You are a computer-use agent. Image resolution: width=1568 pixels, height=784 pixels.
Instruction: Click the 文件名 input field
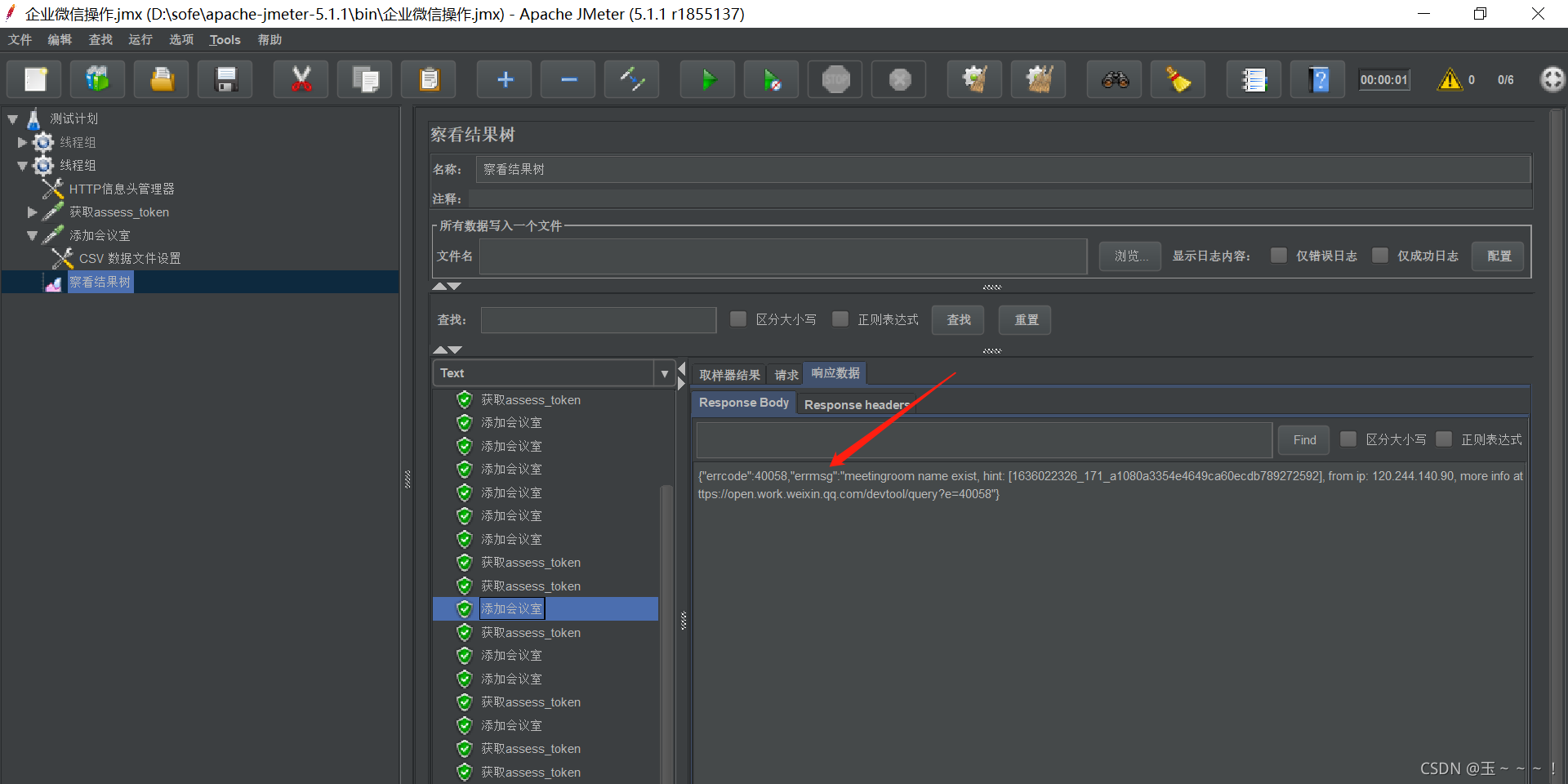click(783, 256)
